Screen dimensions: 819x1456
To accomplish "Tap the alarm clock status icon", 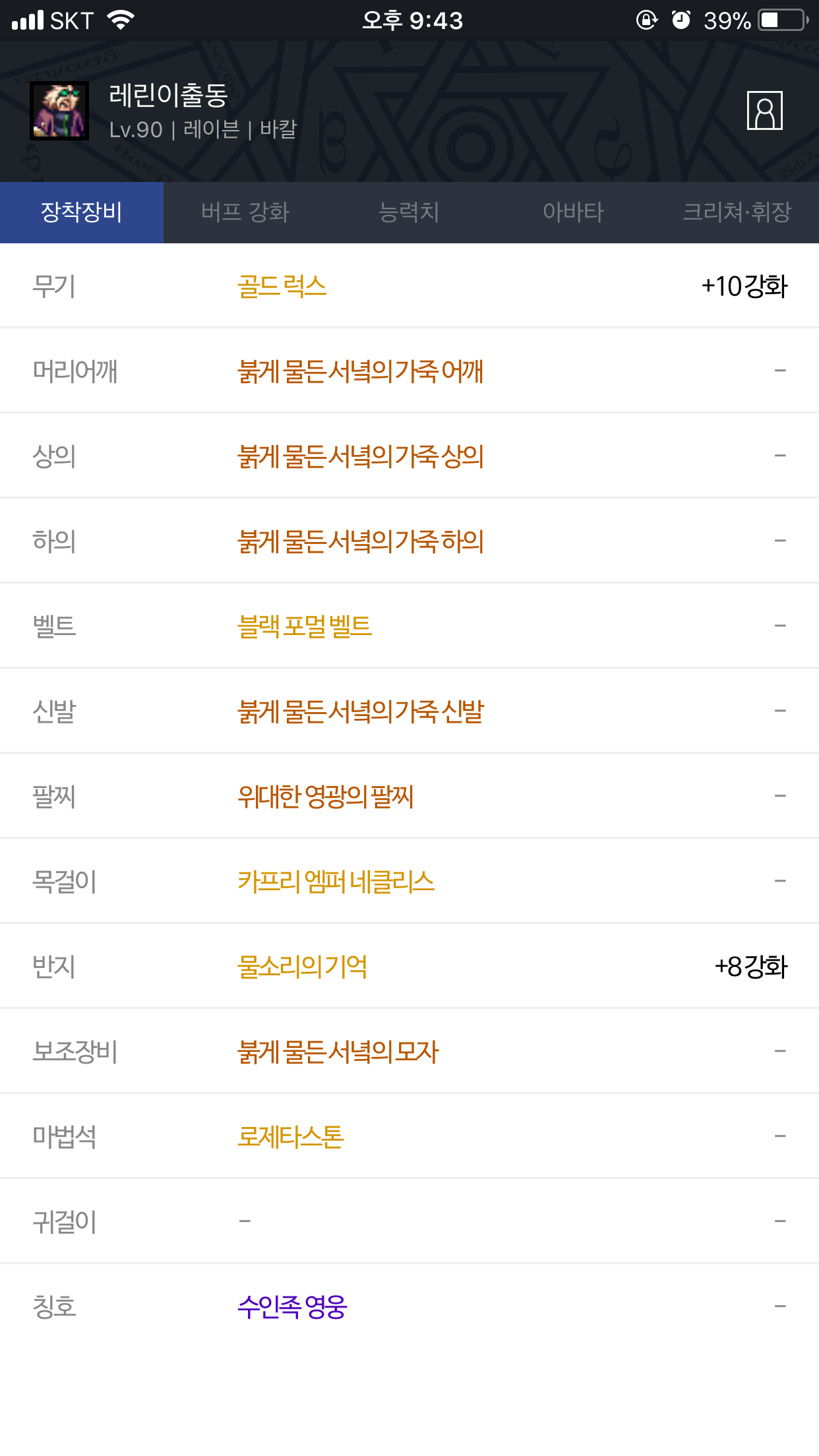I will coord(681,20).
